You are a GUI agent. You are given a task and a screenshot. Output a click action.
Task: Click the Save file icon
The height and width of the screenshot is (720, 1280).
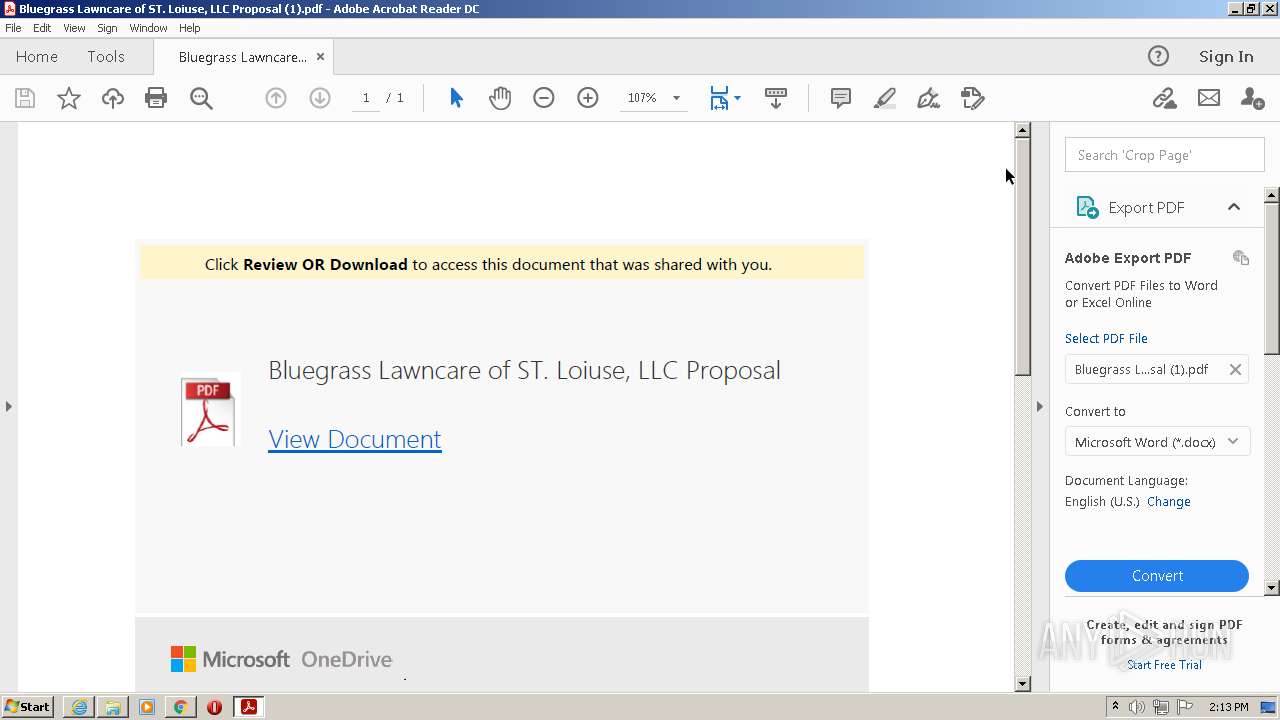[25, 98]
